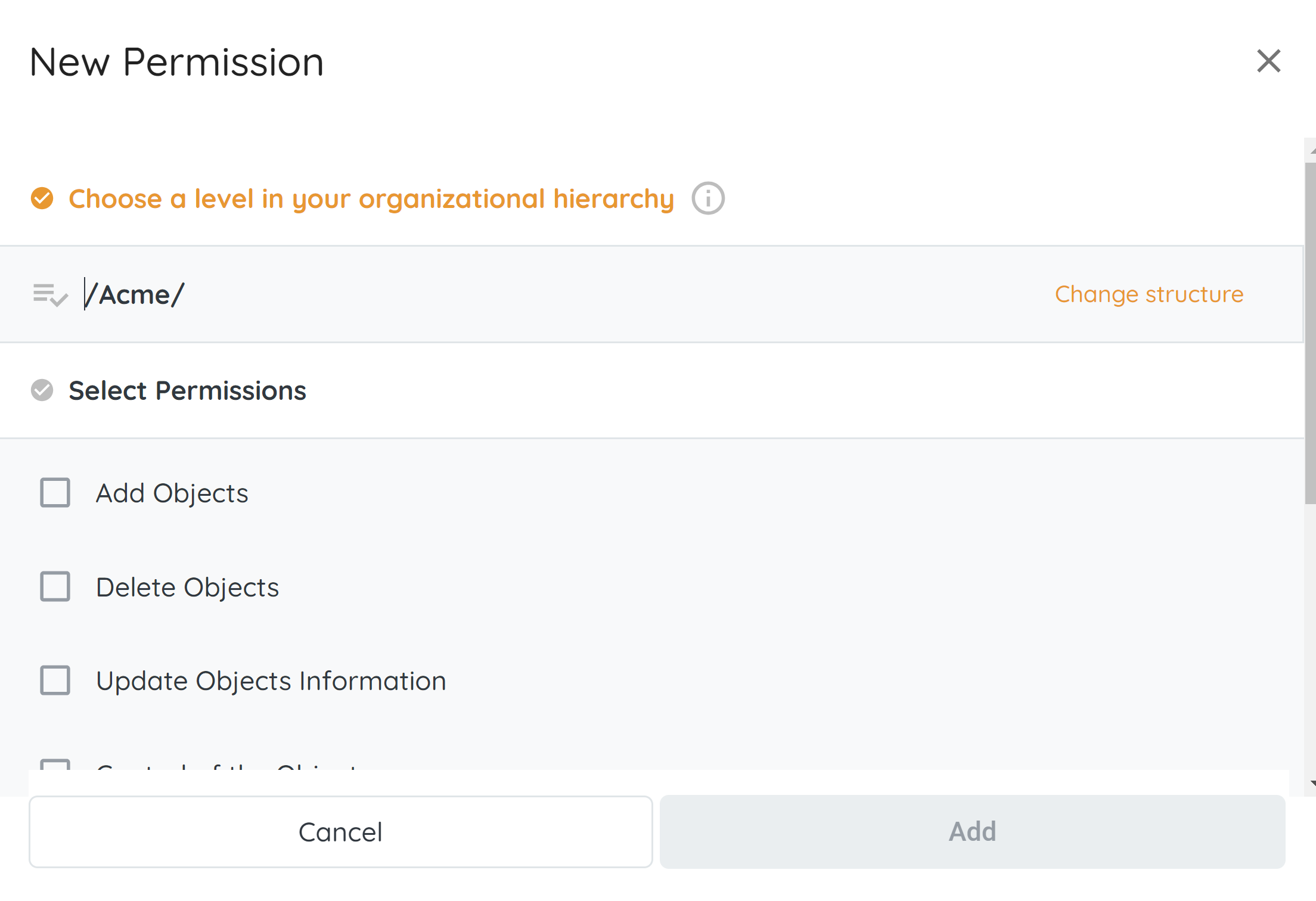Click the scrollbar up arrow
This screenshot has width=1316, height=901.
(1311, 150)
